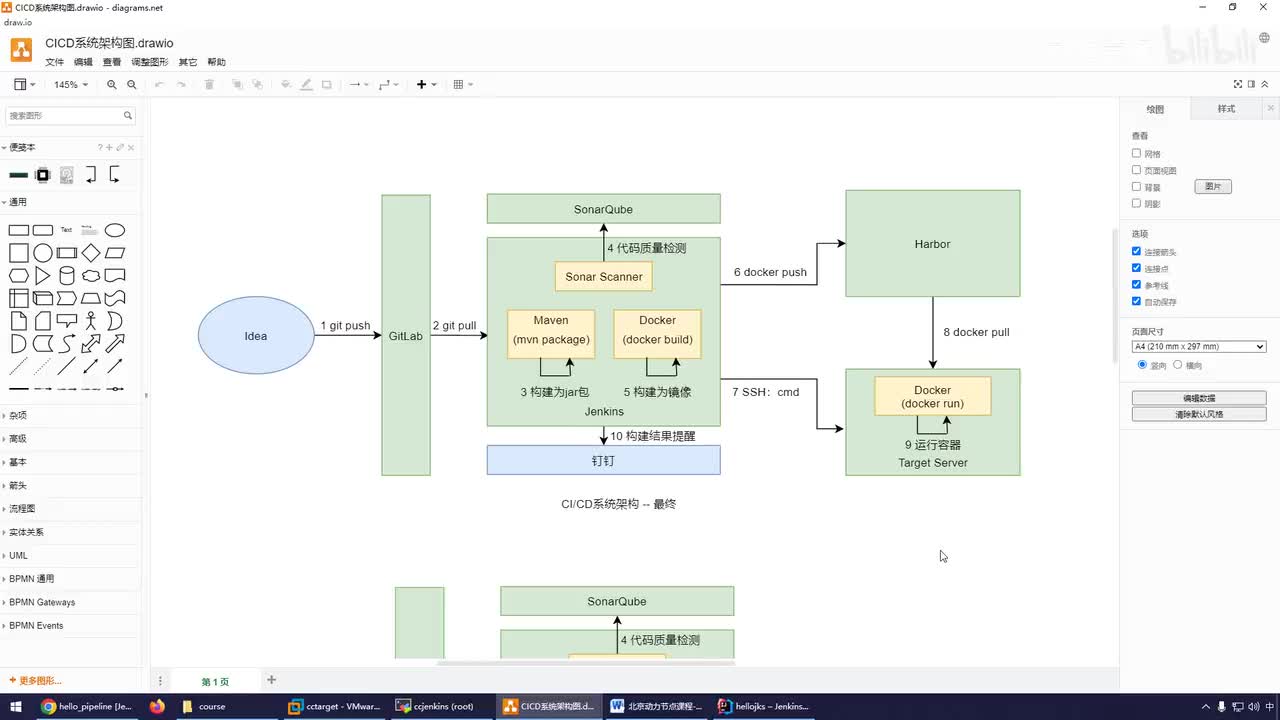Open the 调整图形 Arrange menu

150,62
